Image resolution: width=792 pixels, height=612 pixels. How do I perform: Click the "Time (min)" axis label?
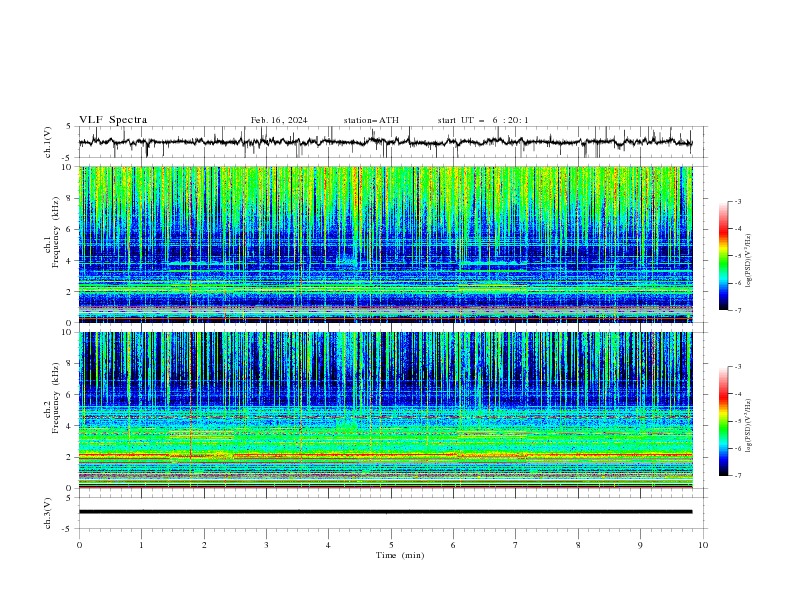400,555
